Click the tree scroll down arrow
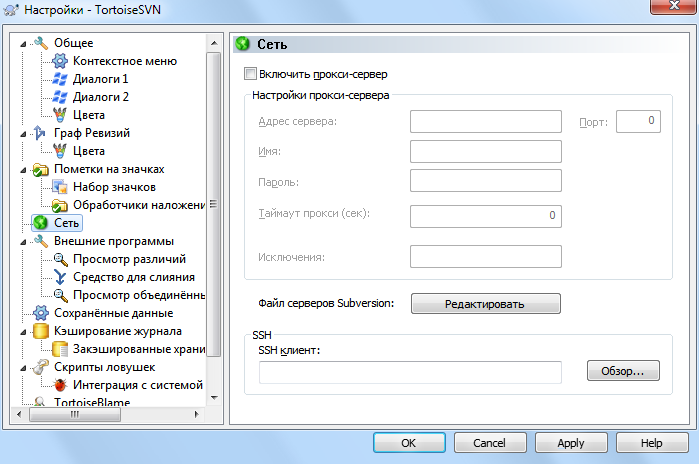Viewport: 699px width, 464px height. [214, 398]
